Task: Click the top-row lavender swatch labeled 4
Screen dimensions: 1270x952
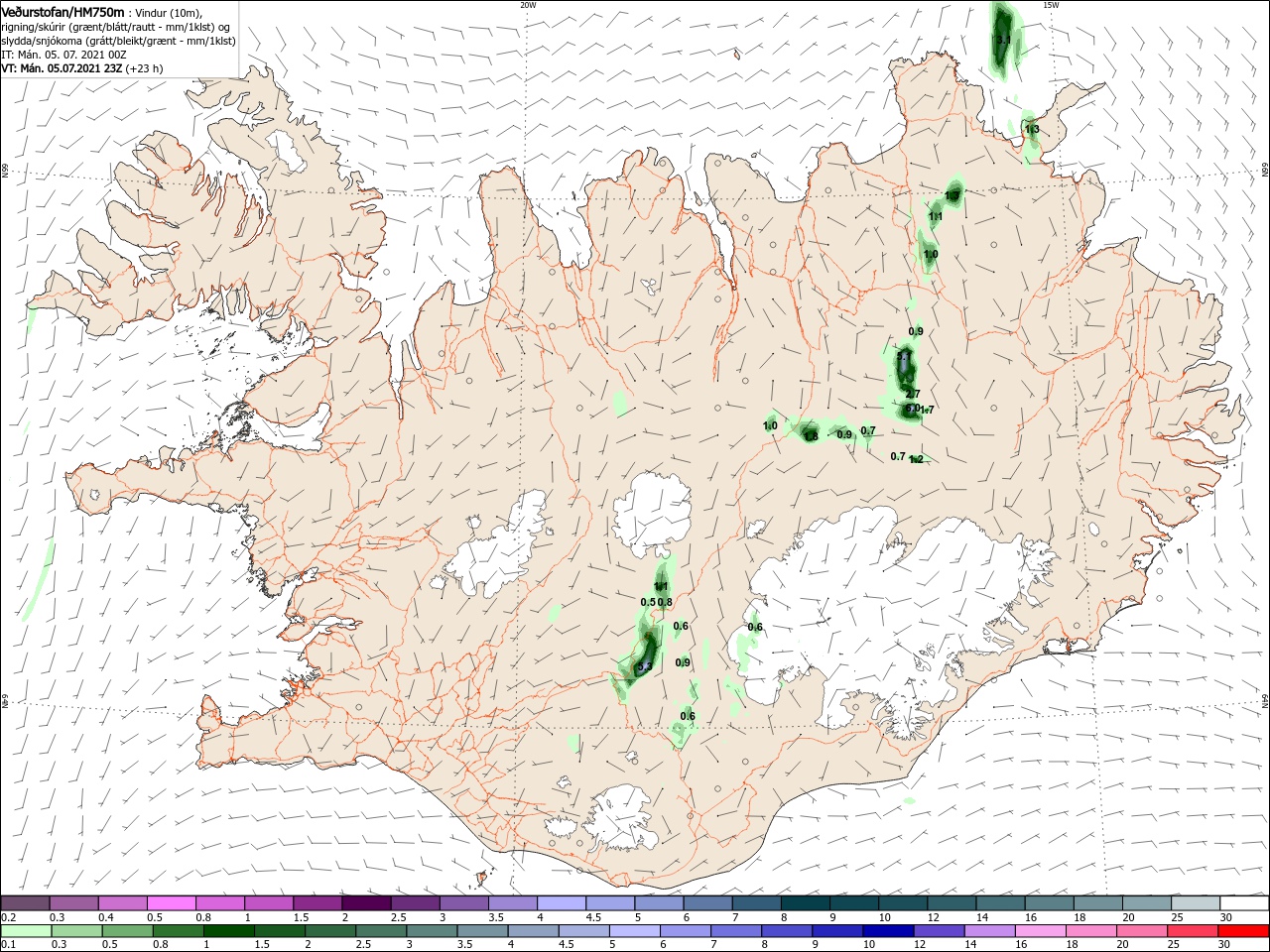Action: point(562,902)
